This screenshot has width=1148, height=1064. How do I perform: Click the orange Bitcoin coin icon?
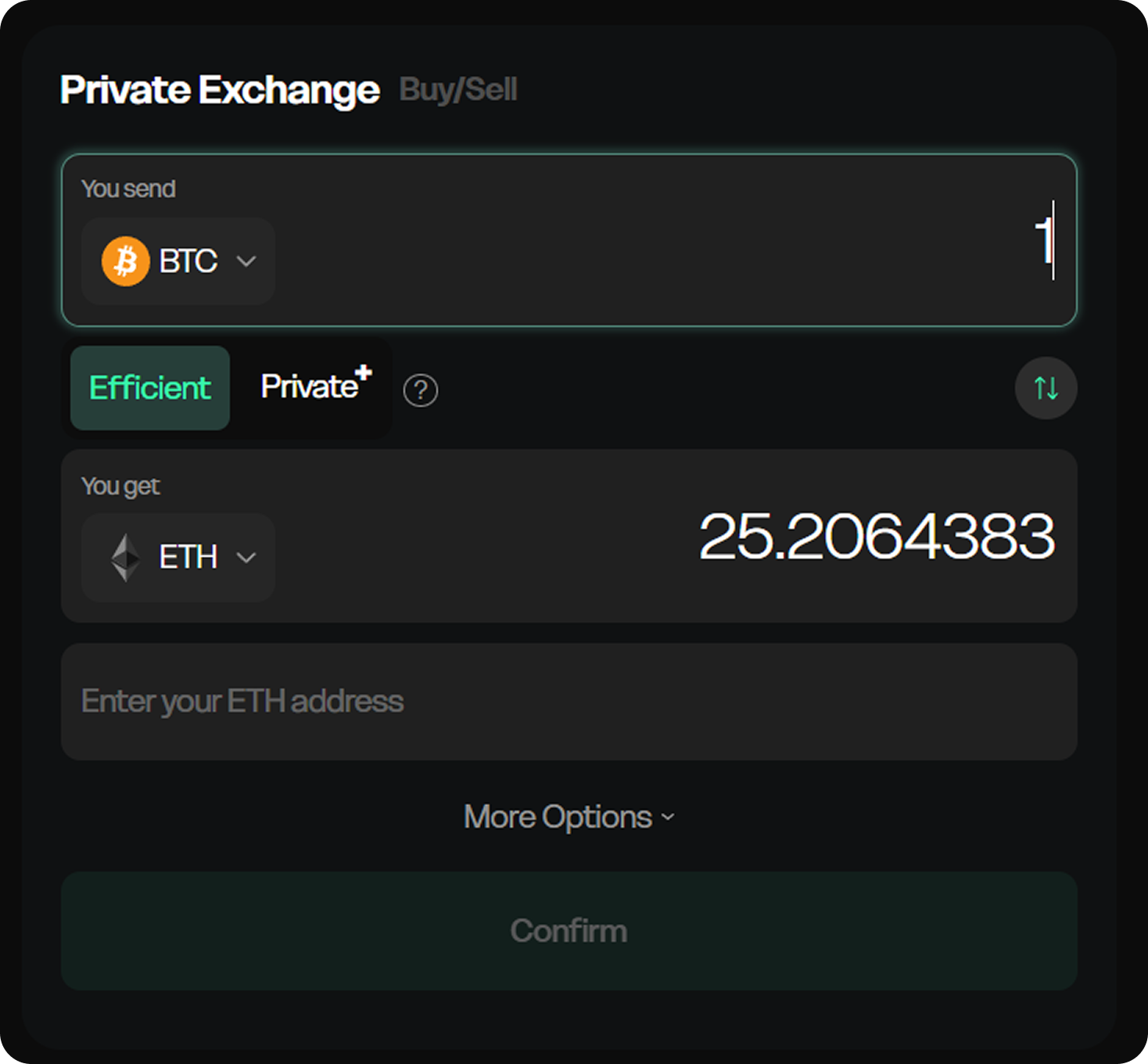pyautogui.click(x=125, y=261)
